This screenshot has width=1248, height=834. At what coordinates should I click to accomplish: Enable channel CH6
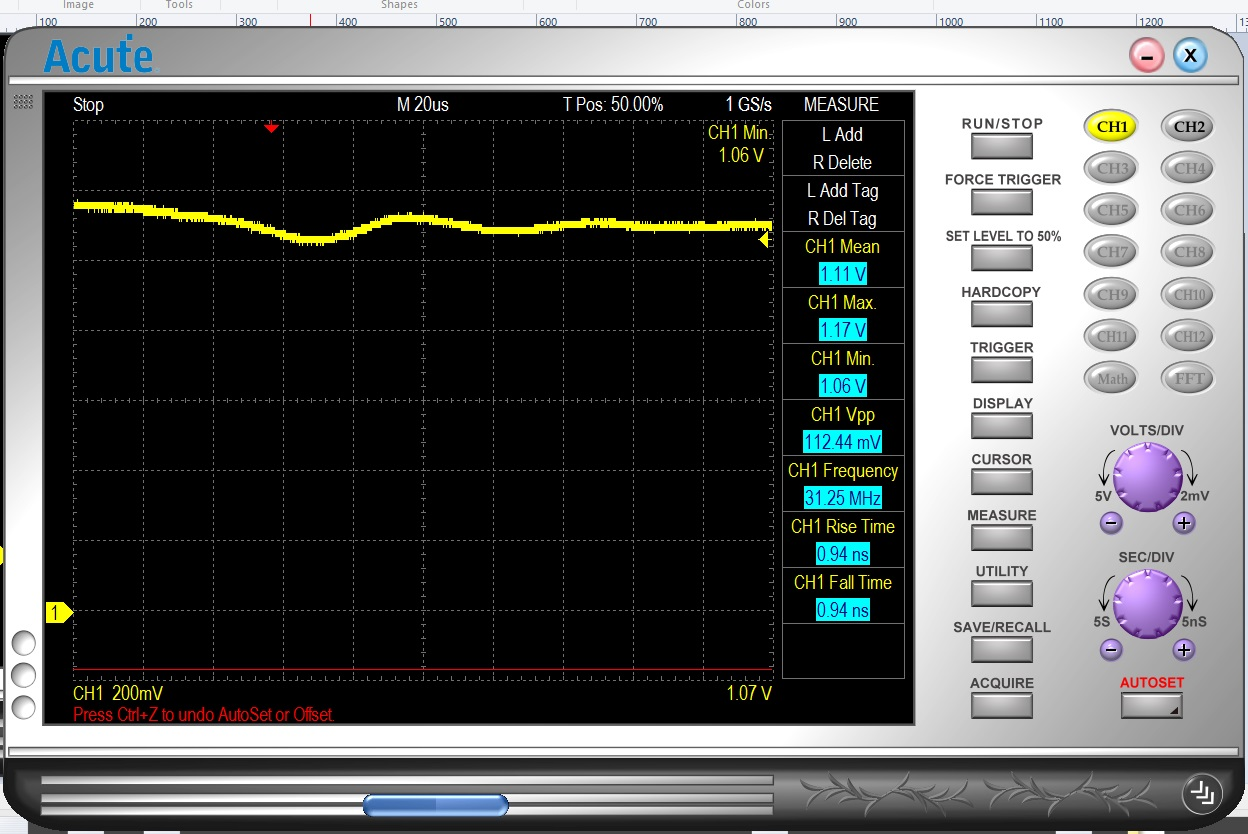coord(1189,211)
